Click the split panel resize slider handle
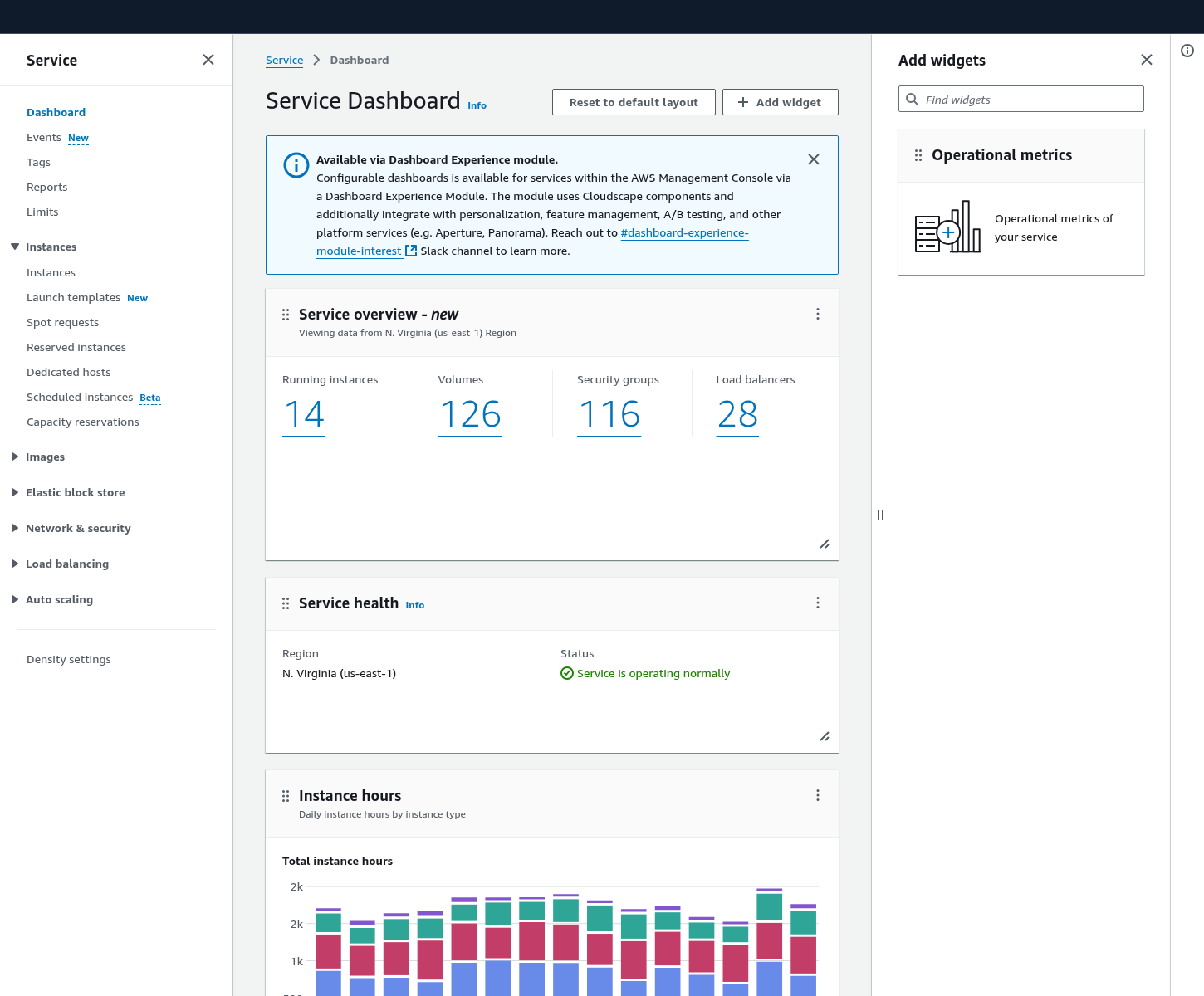Image resolution: width=1204 pixels, height=996 pixels. (880, 515)
